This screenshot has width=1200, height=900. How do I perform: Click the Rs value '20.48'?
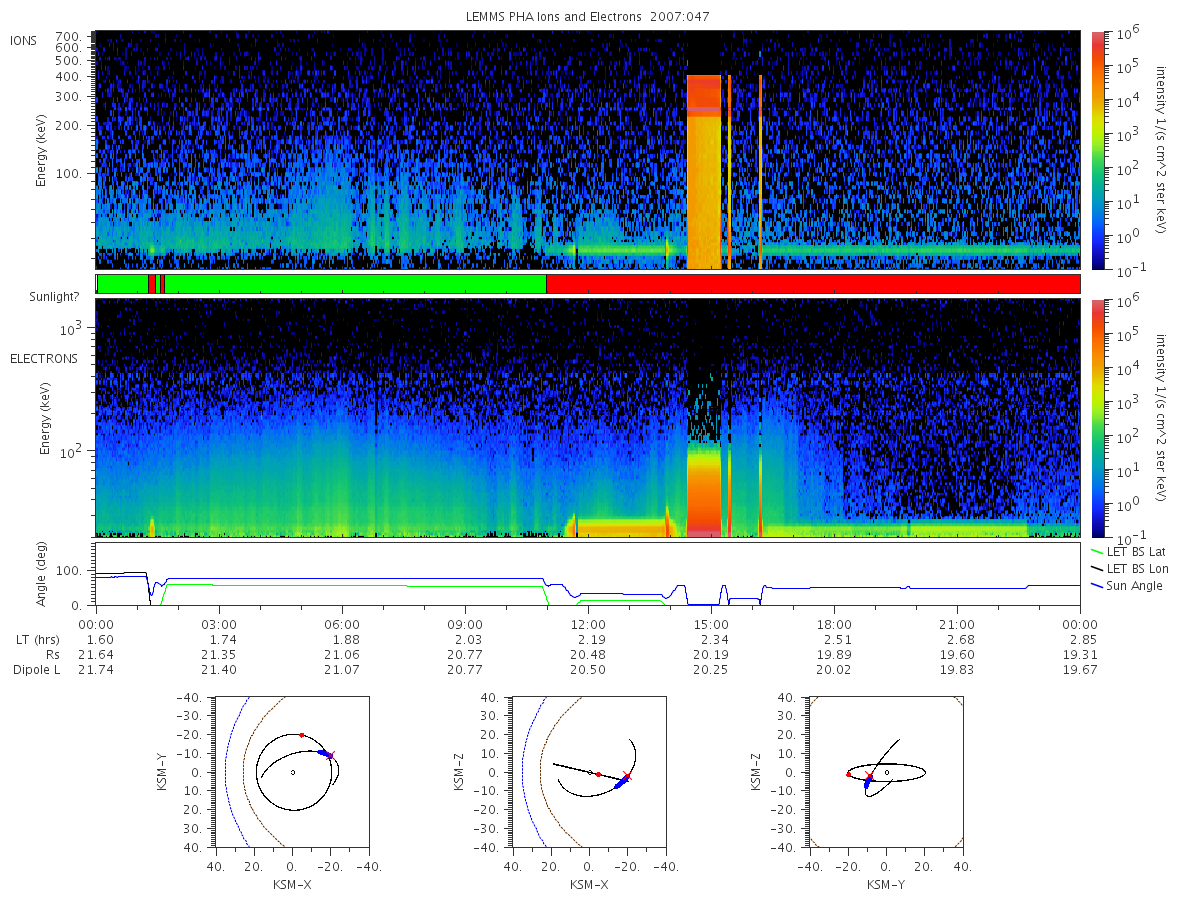click(588, 654)
